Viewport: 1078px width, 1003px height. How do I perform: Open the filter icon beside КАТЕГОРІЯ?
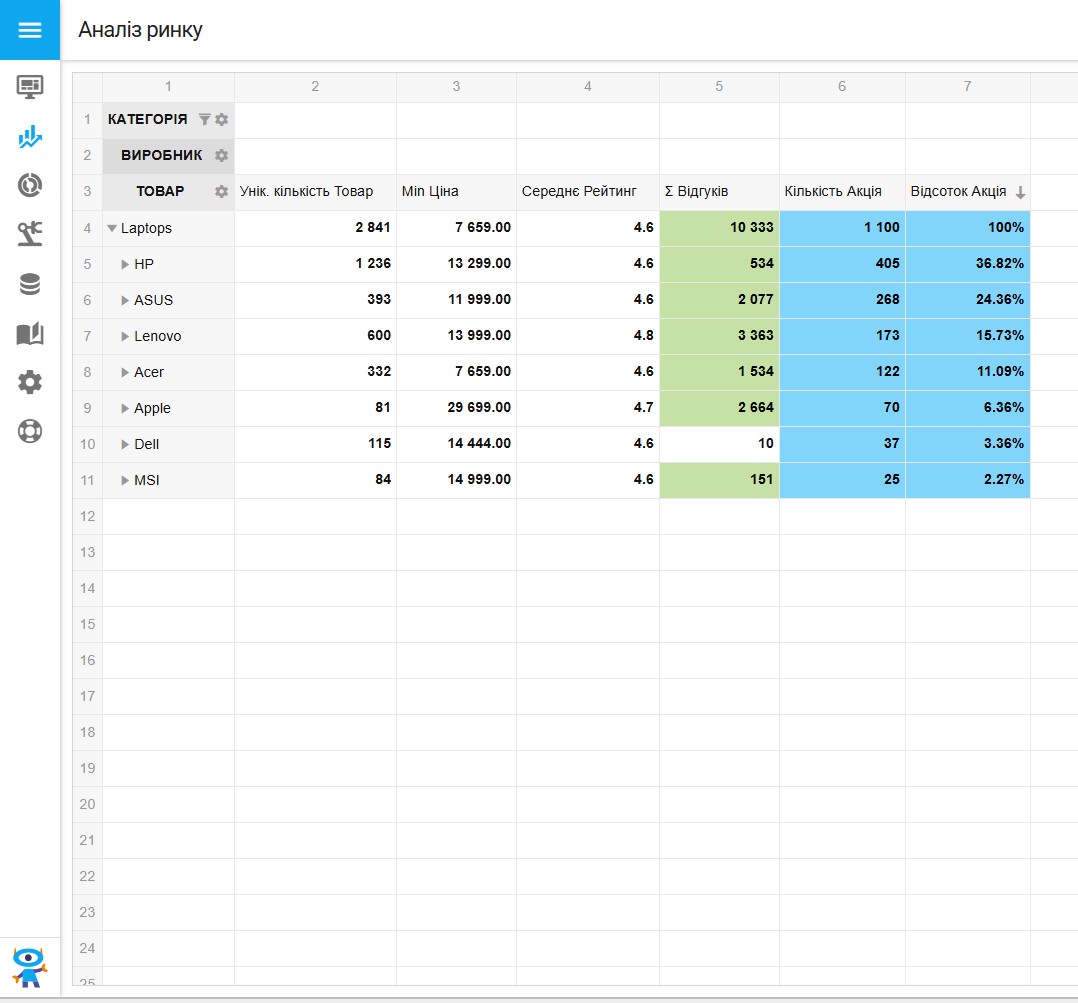tap(205, 120)
